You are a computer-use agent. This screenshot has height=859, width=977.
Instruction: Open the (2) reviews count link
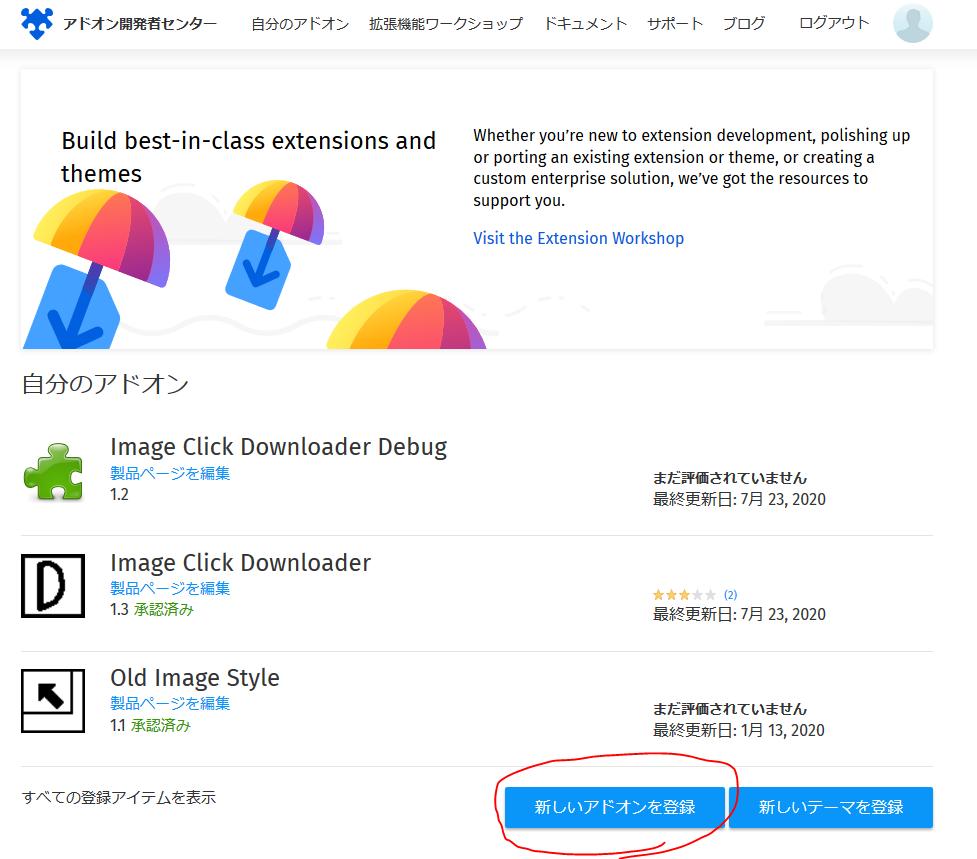click(x=731, y=595)
